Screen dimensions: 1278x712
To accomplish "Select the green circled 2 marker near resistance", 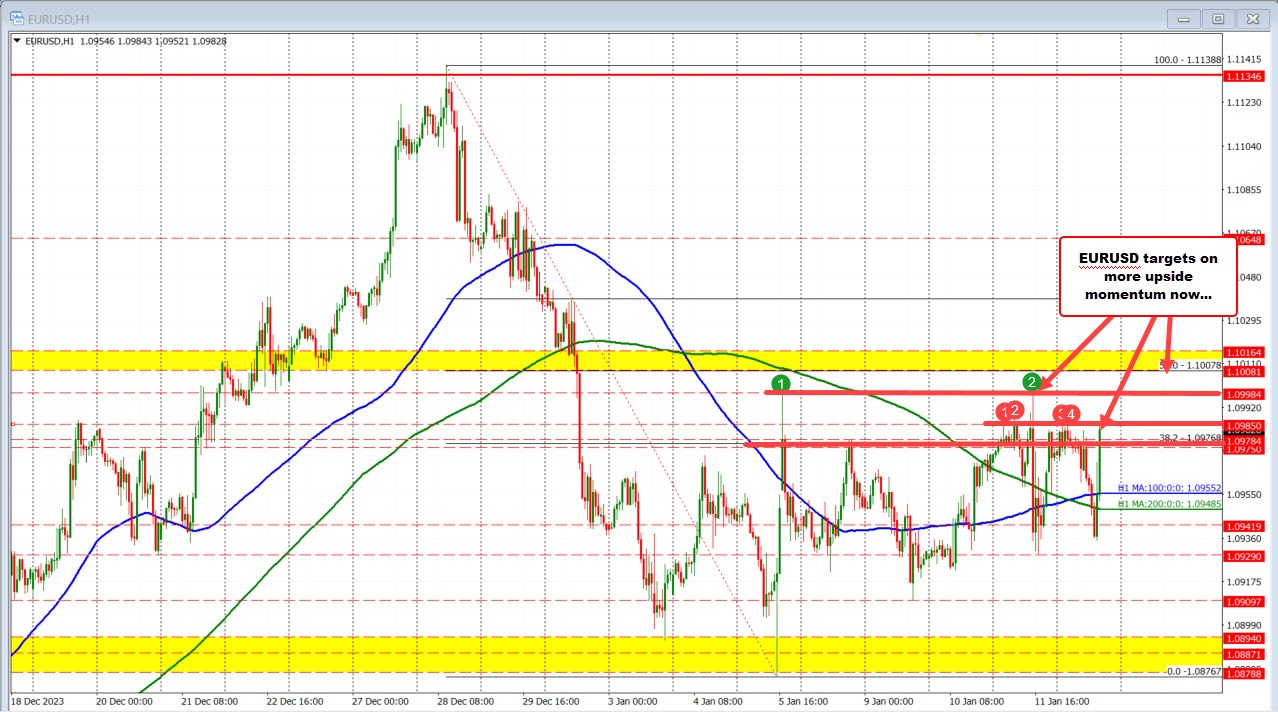I will (x=1033, y=382).
